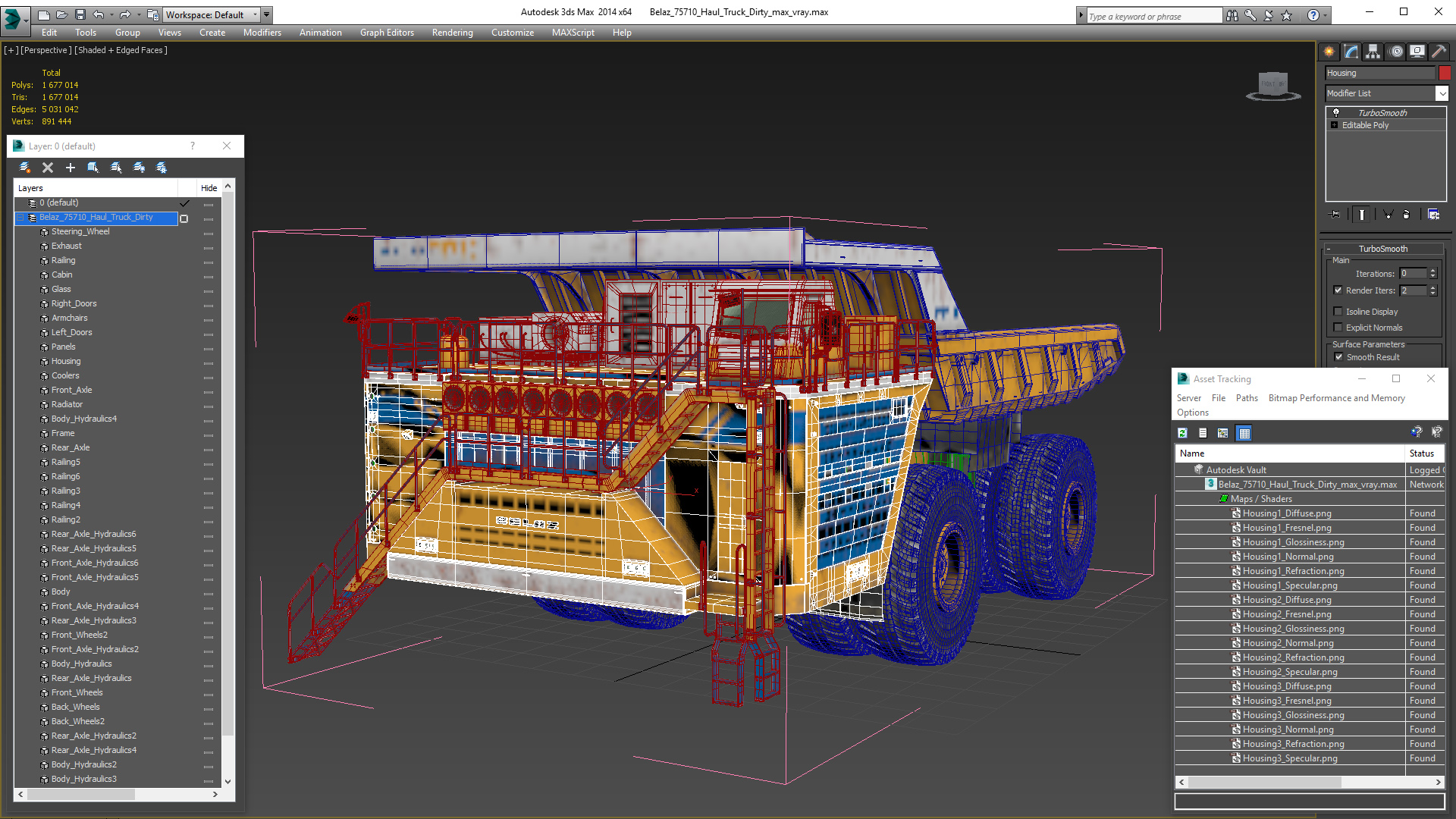The image size is (1456, 819).
Task: Open the Utilities hammer tab
Action: point(1439,52)
